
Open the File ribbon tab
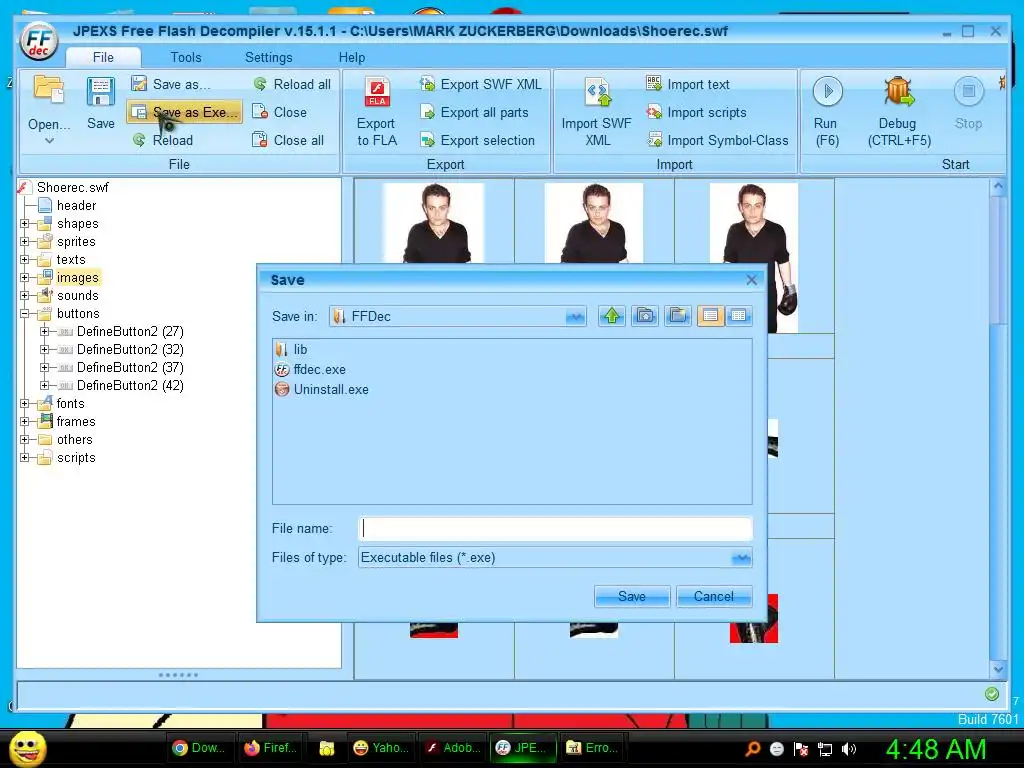click(103, 57)
